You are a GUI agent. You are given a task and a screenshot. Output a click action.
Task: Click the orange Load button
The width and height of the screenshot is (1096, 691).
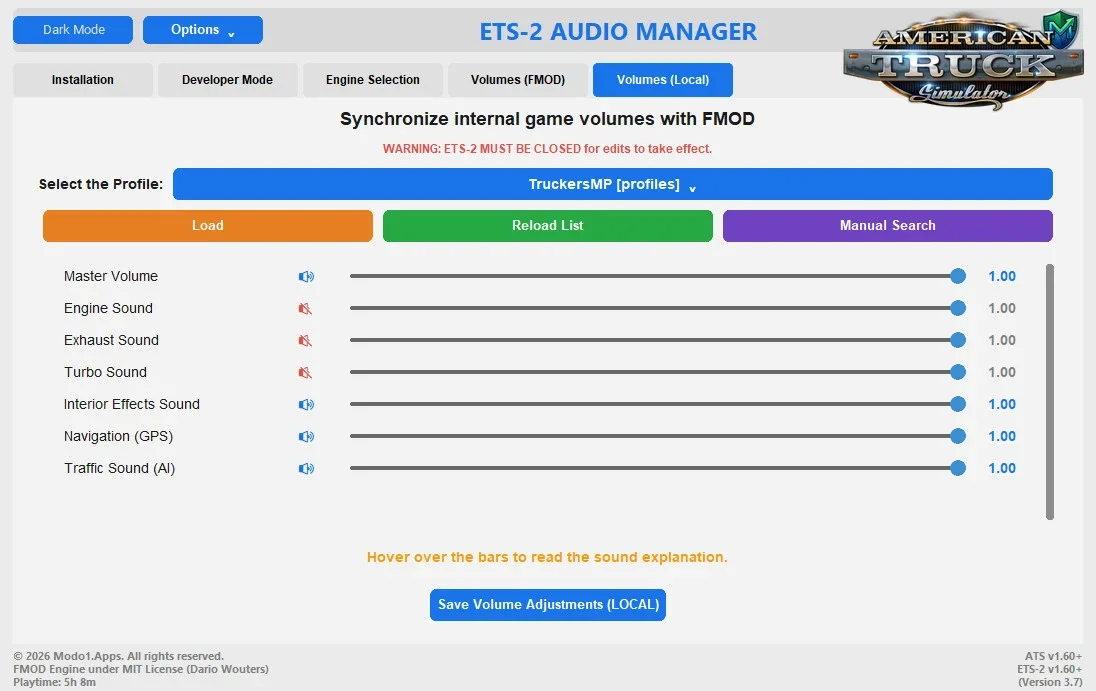[x=208, y=226]
